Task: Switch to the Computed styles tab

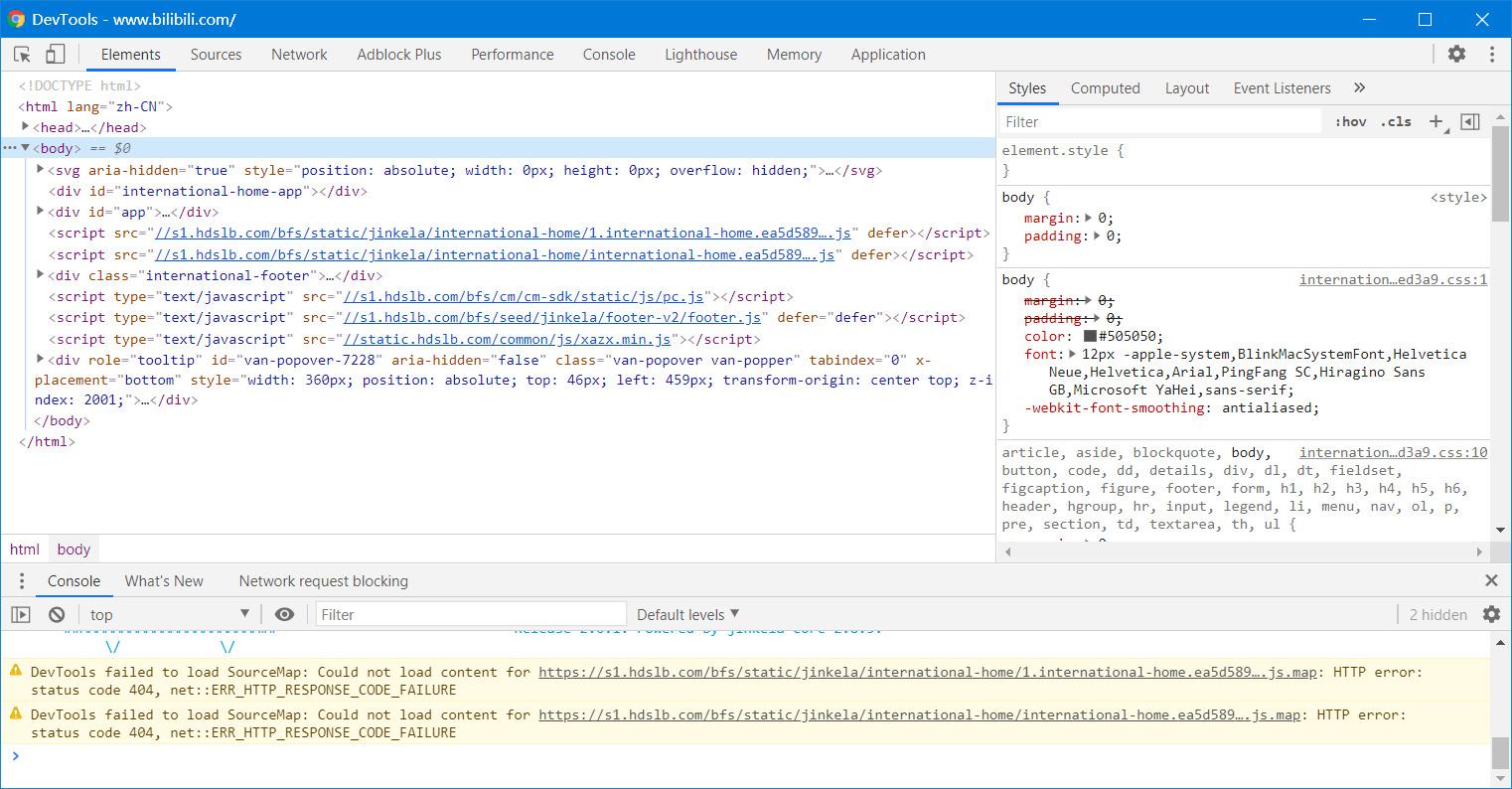Action: [1105, 87]
